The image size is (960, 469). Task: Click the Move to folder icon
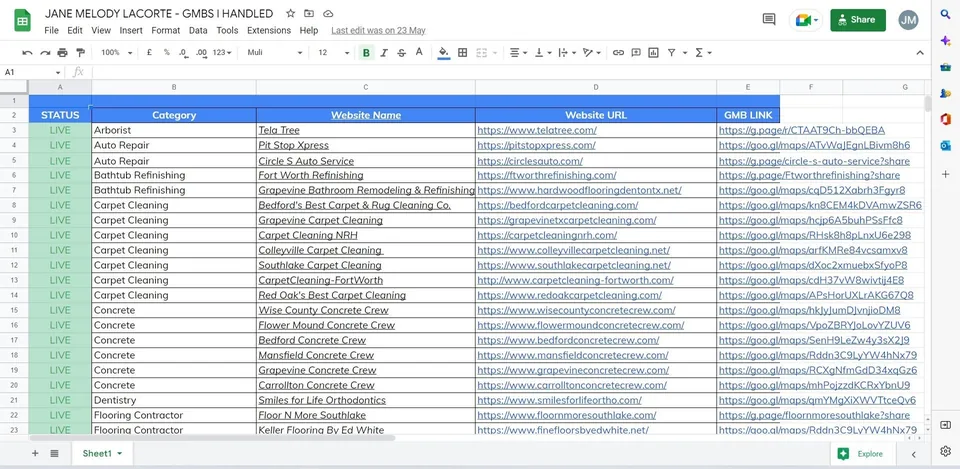(x=309, y=13)
